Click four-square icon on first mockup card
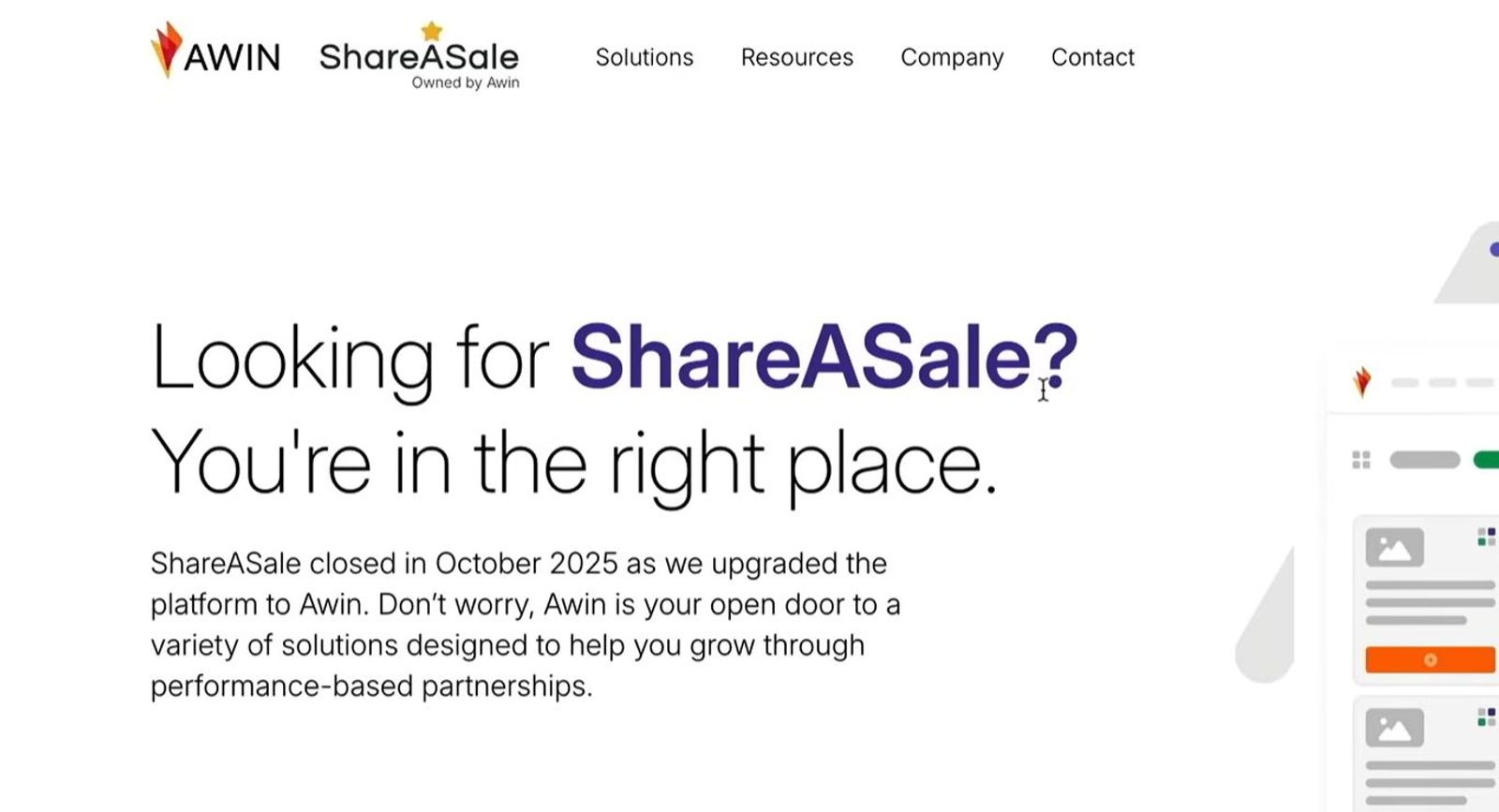1499x812 pixels. 1486,537
